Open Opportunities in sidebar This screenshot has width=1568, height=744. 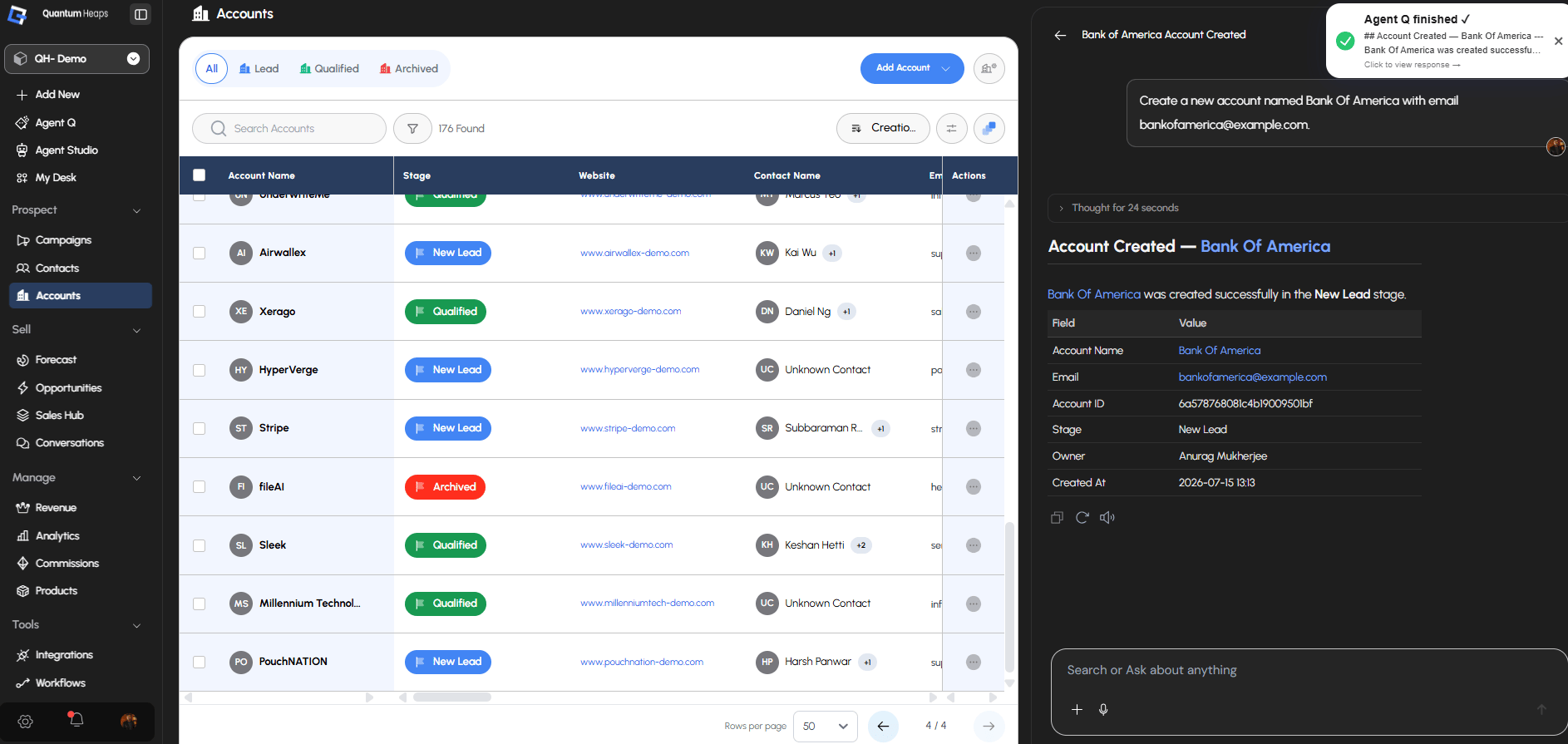68,388
